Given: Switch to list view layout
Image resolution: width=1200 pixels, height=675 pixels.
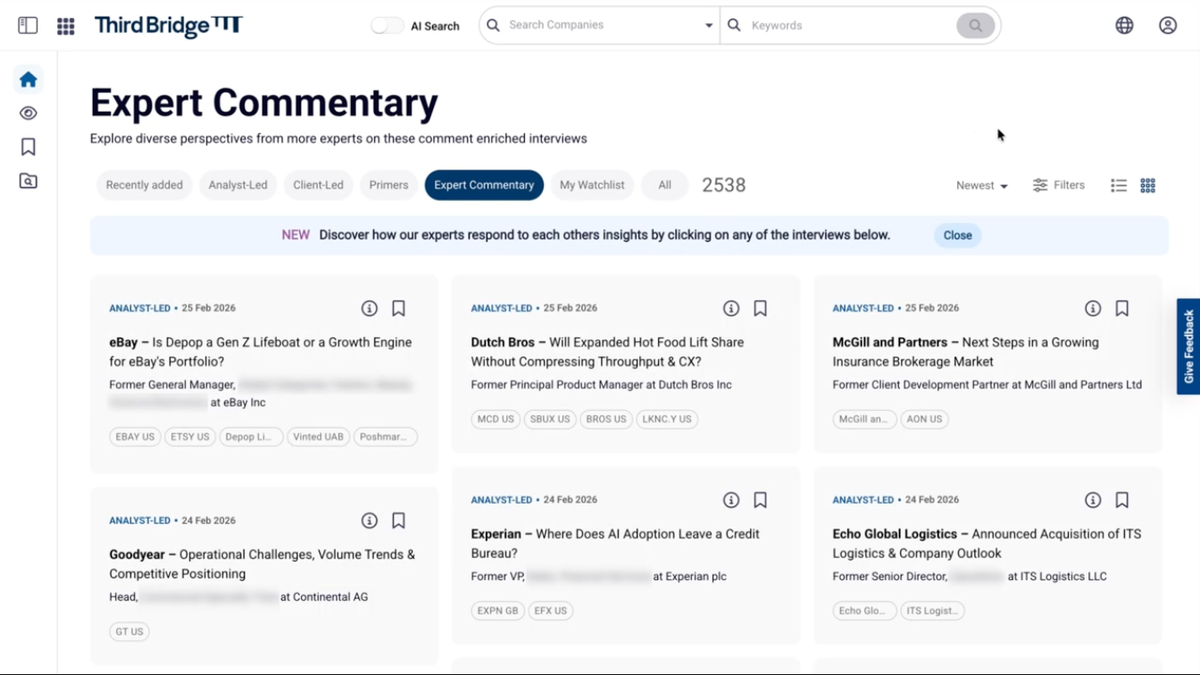Looking at the screenshot, I should click(1118, 185).
